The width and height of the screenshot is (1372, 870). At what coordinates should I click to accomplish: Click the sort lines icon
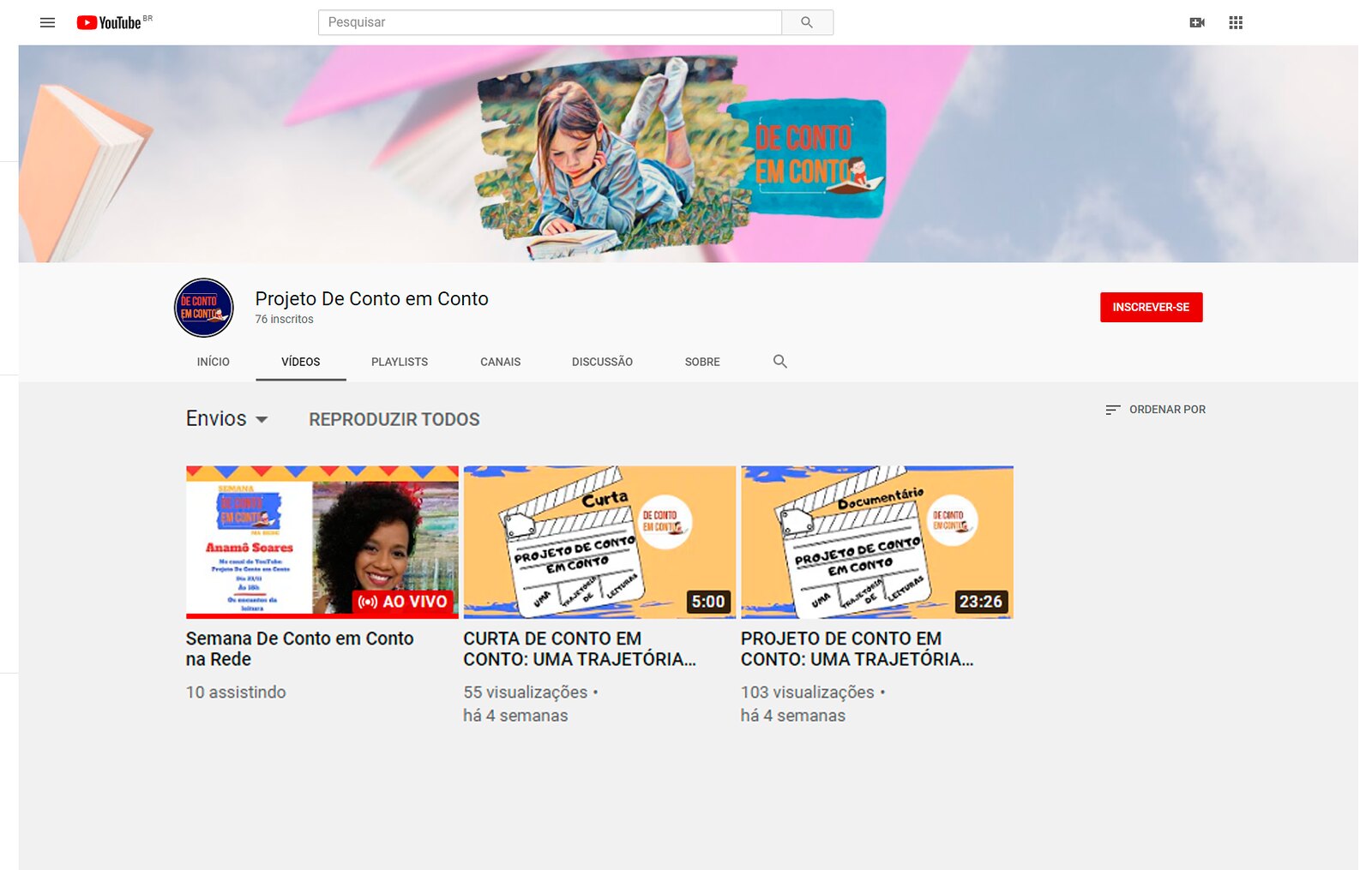1113,410
